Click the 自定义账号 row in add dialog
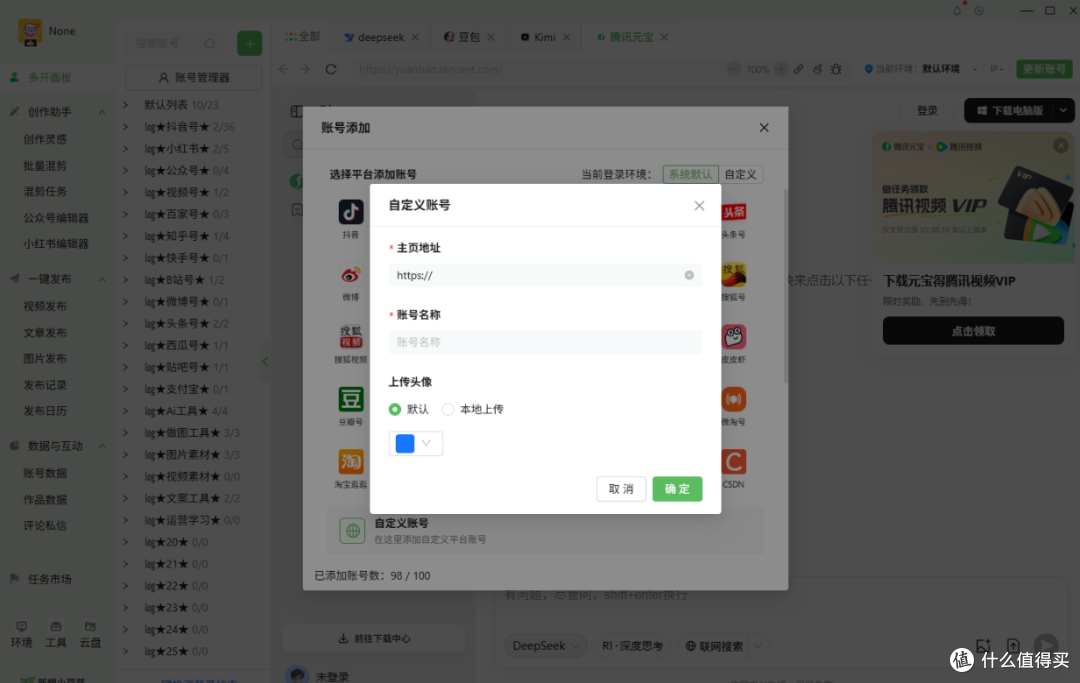Viewport: 1080px width, 683px height. click(546, 531)
